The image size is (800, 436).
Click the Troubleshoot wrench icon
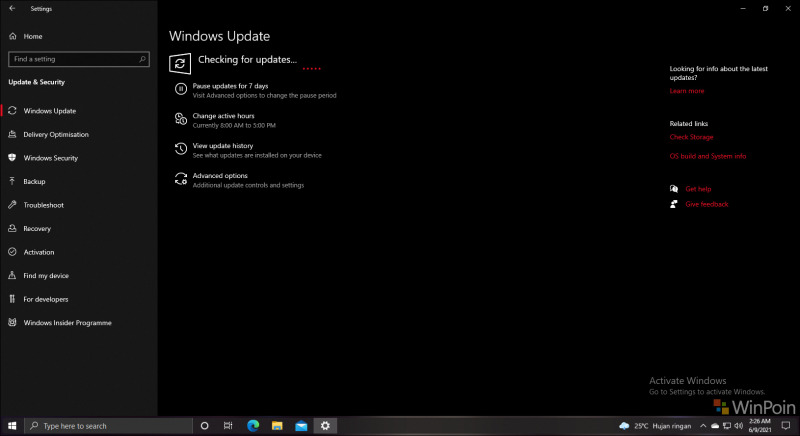[12, 204]
